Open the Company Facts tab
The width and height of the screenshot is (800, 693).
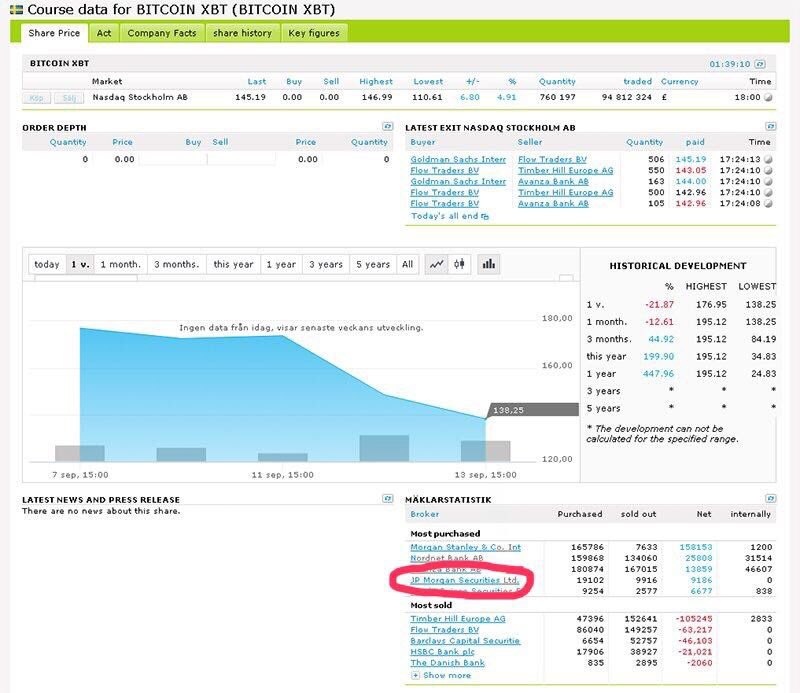161,33
